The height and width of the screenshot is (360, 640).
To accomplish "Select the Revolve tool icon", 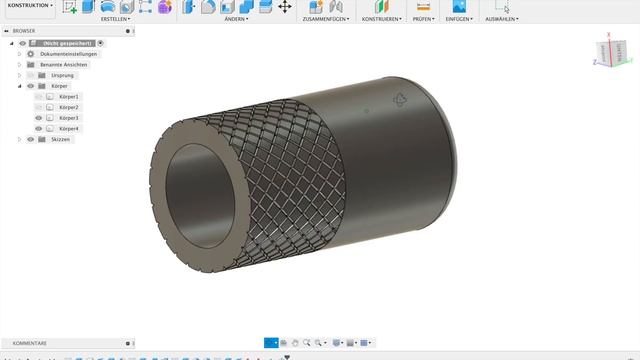I will coord(108,7).
